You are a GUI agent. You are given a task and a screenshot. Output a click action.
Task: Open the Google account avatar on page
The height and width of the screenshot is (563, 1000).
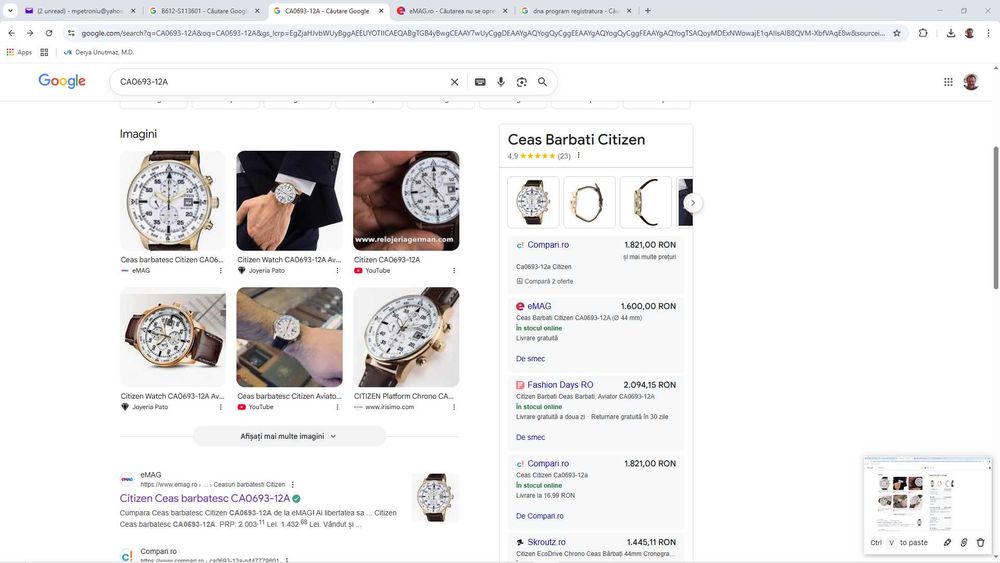(x=971, y=82)
